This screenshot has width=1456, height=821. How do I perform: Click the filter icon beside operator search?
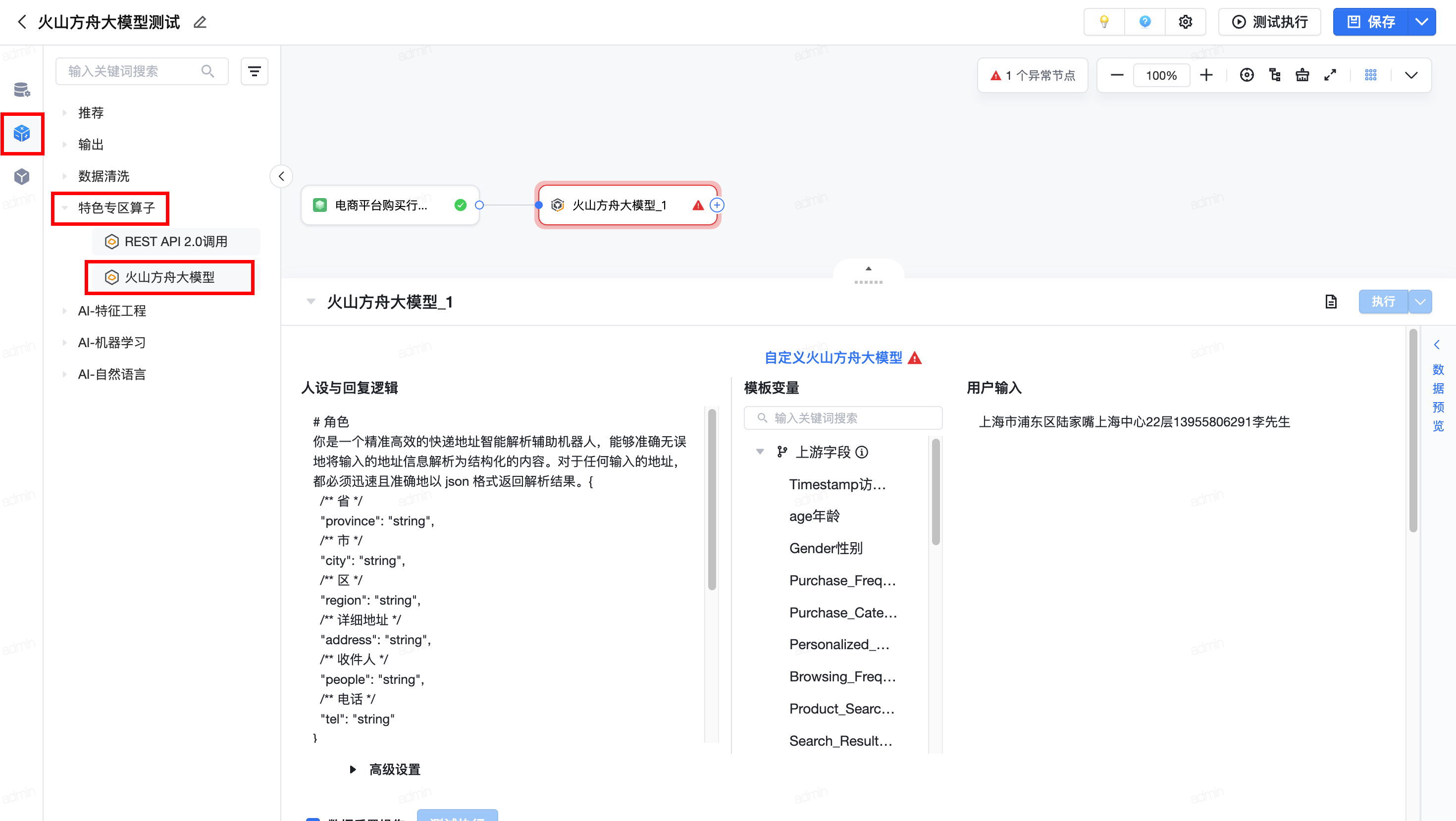coord(255,71)
